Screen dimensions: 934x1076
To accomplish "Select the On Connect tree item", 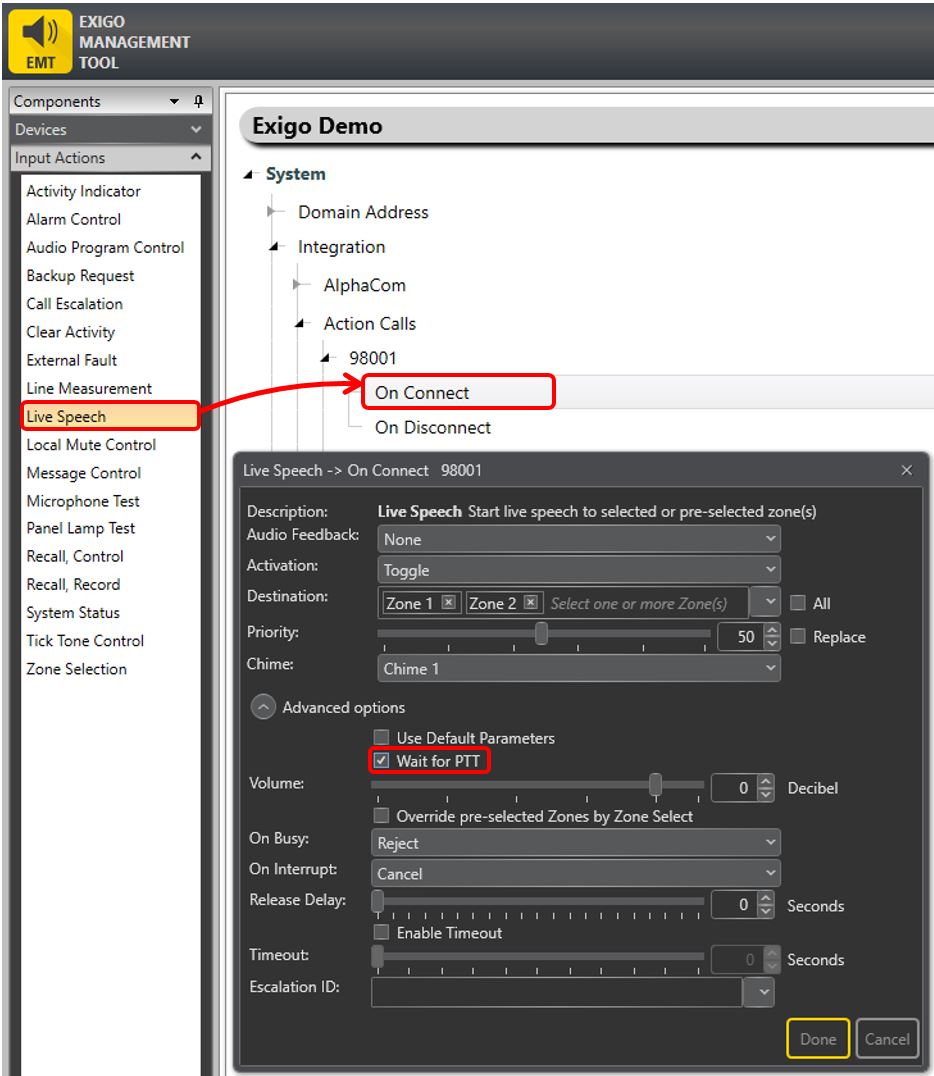I will point(422,393).
